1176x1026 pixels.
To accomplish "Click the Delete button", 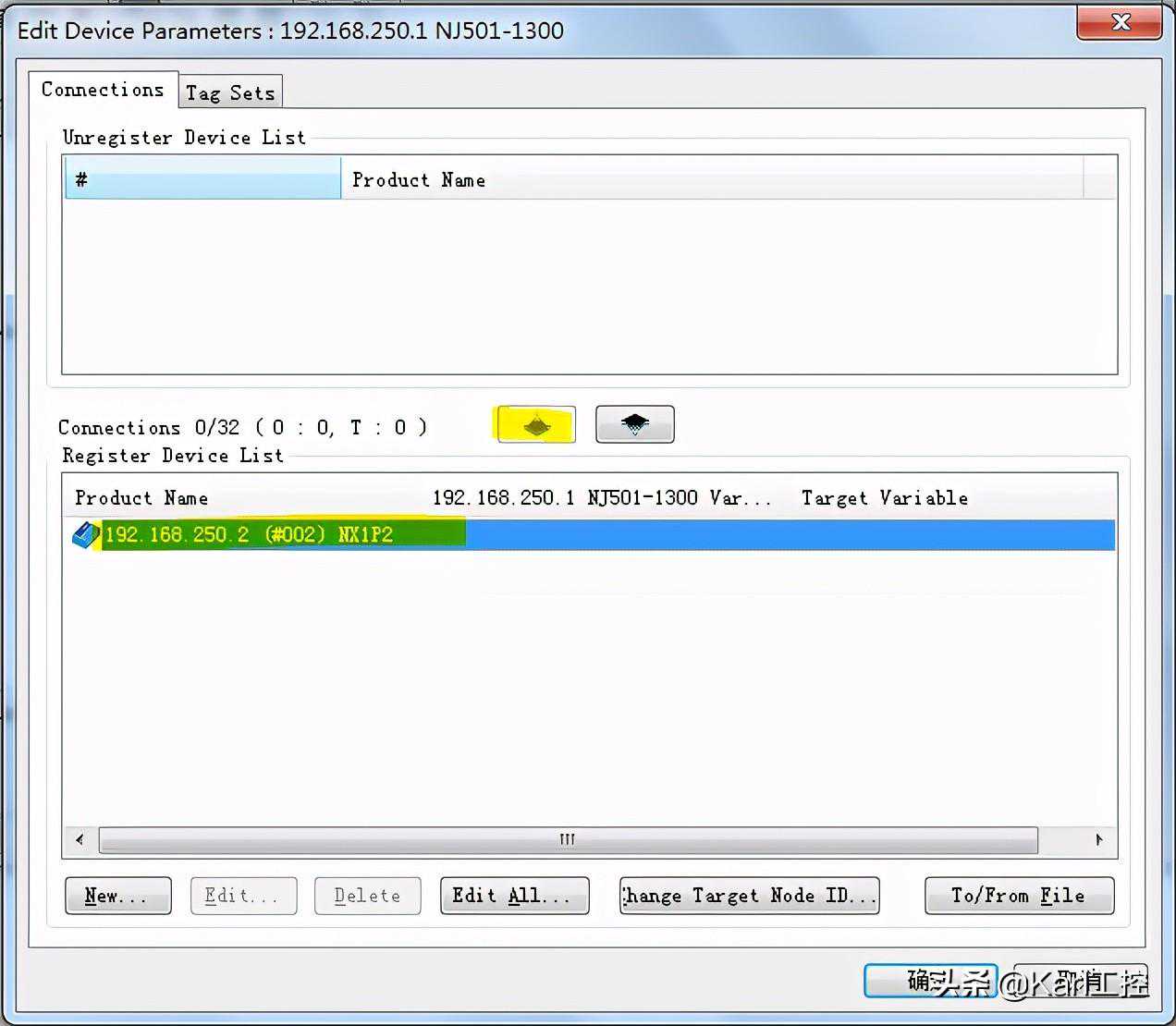I will [x=367, y=896].
